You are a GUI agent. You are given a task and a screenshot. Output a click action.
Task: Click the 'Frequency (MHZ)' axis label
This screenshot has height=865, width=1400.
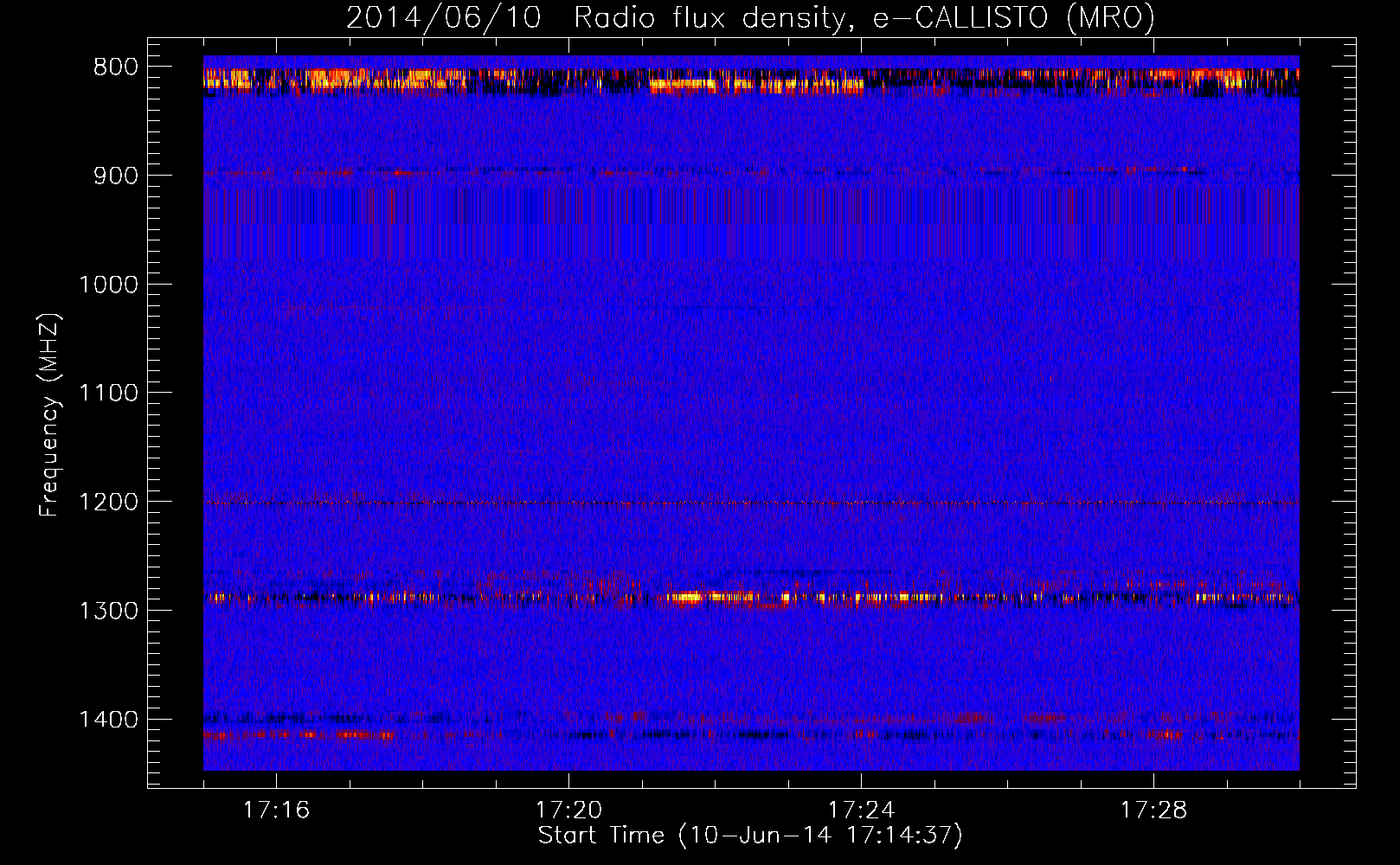50,415
